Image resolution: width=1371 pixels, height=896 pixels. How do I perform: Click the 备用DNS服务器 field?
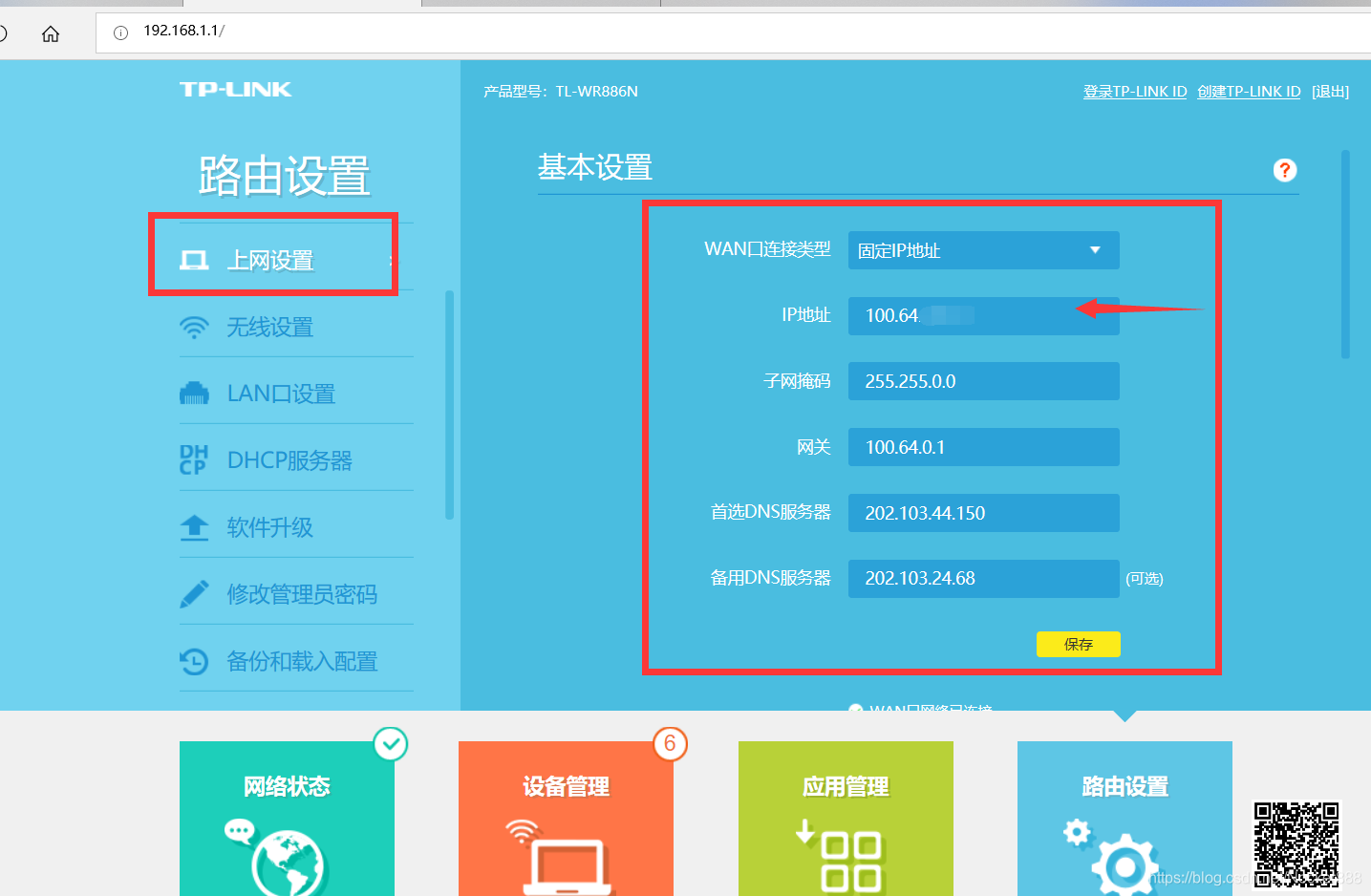tap(984, 579)
